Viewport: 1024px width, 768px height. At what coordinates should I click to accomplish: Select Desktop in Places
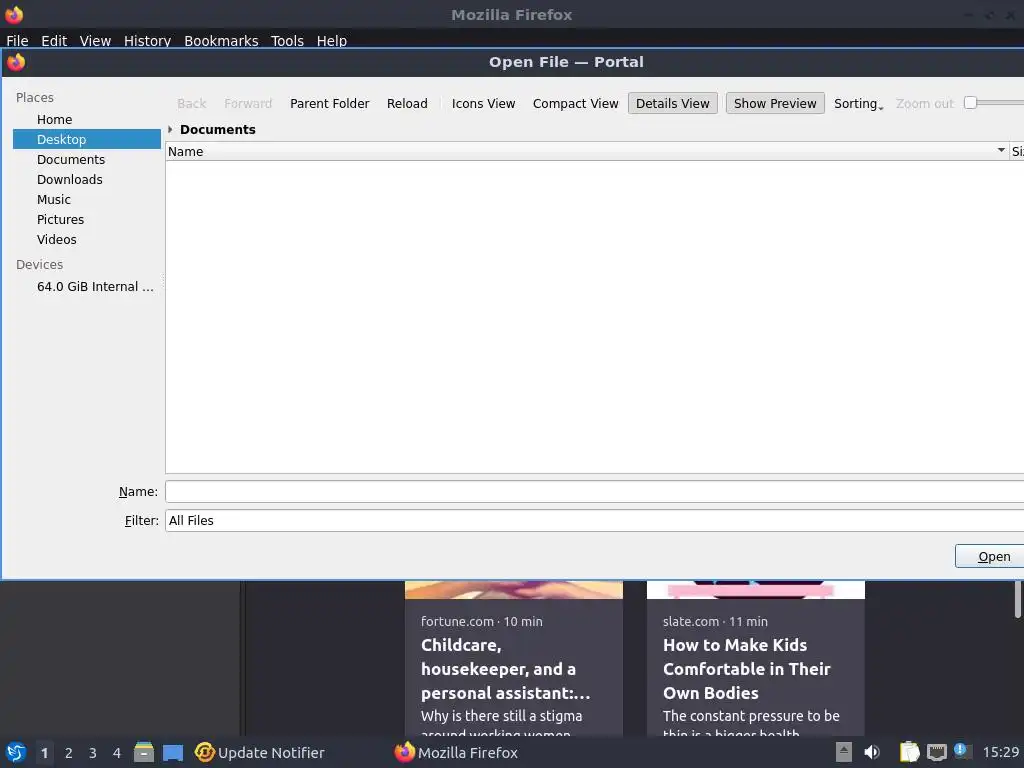(87, 139)
